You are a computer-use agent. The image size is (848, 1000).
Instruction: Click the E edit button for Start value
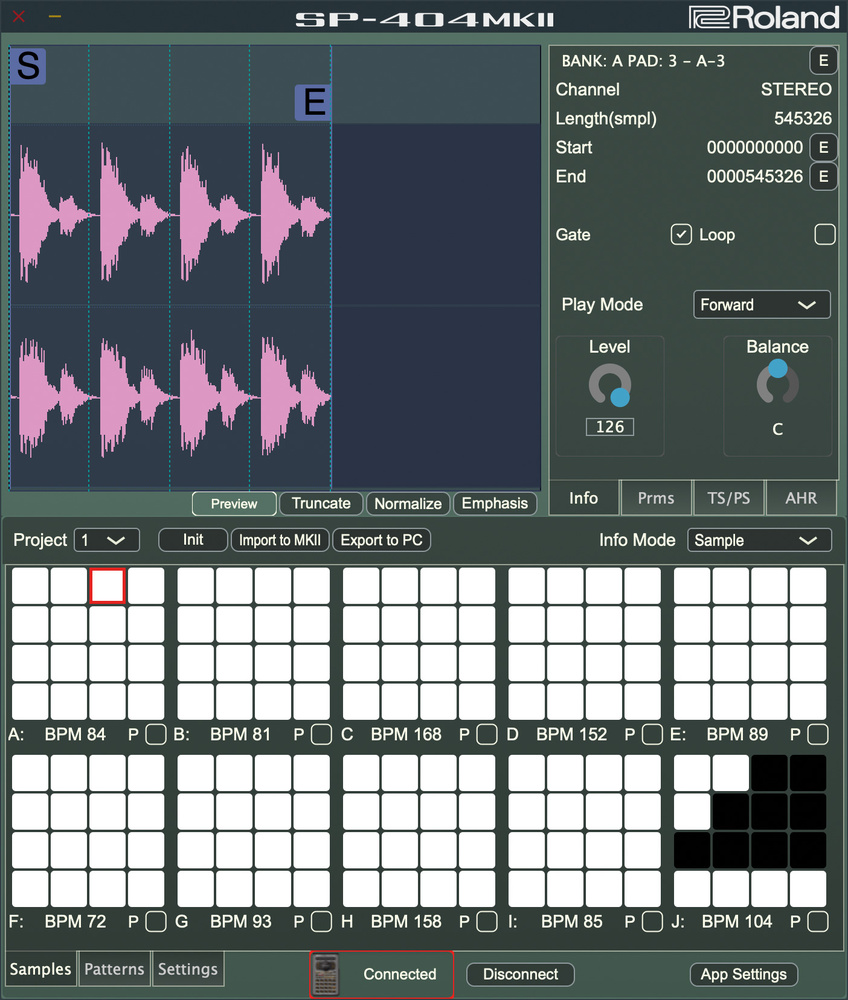pos(823,147)
